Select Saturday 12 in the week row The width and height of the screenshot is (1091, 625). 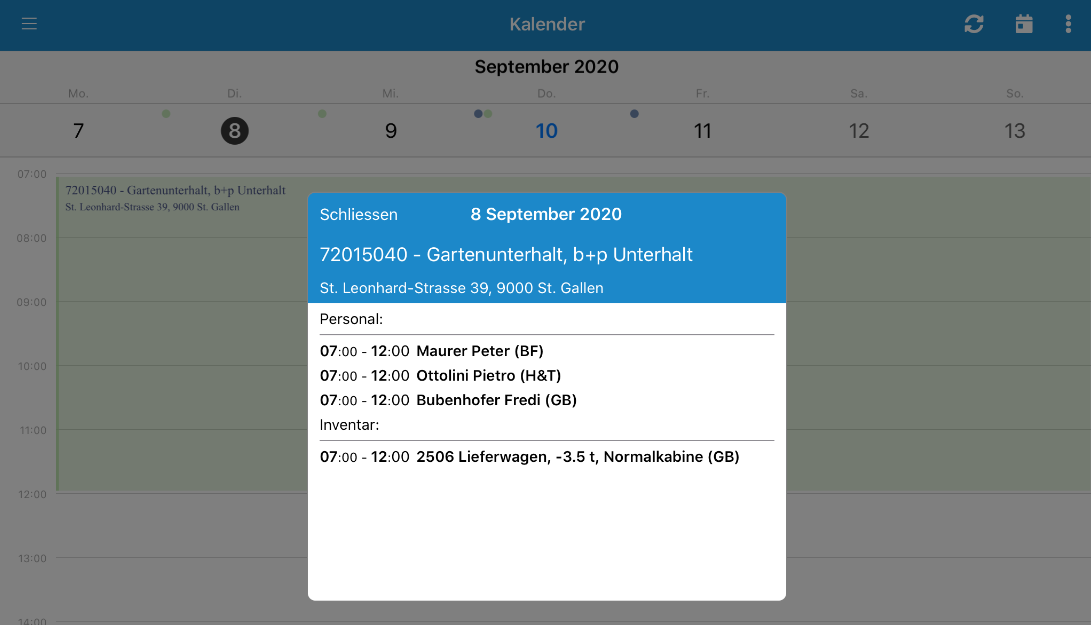(x=859, y=131)
